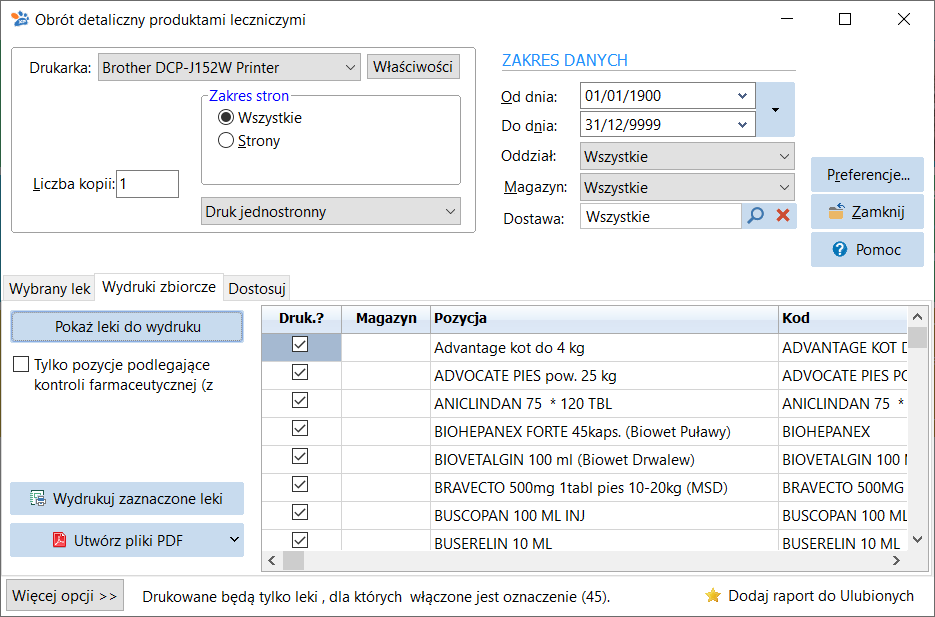Image resolution: width=935 pixels, height=617 pixels.
Task: Uncheck print box for BUSERELIN 10 ML
Action: click(x=300, y=540)
